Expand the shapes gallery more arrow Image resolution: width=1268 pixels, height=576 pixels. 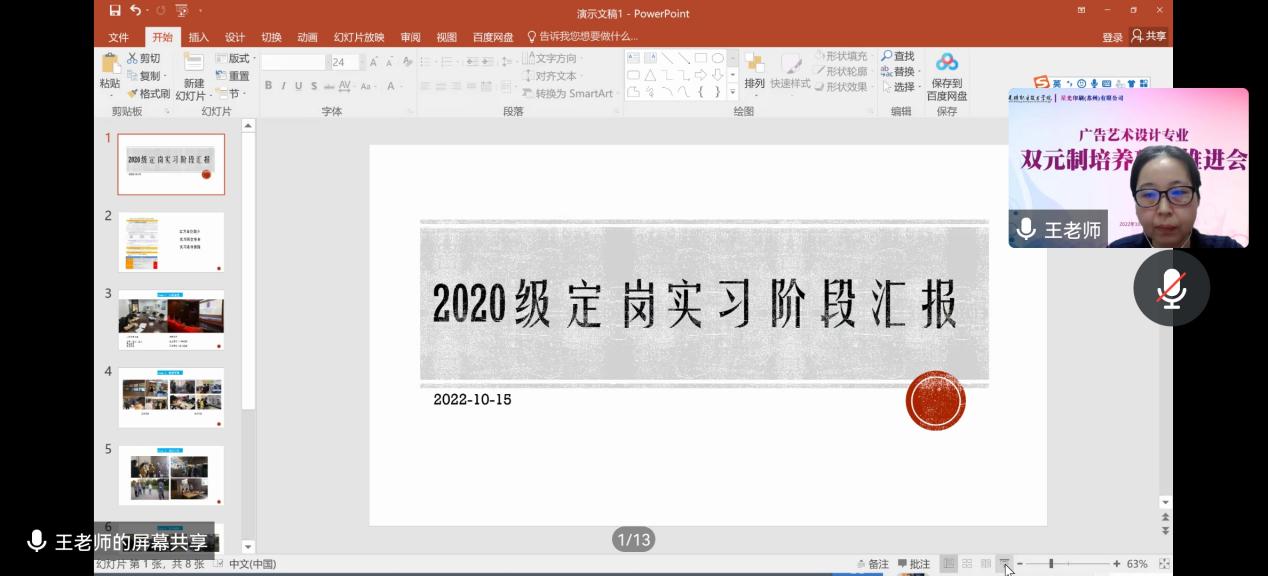click(x=732, y=92)
